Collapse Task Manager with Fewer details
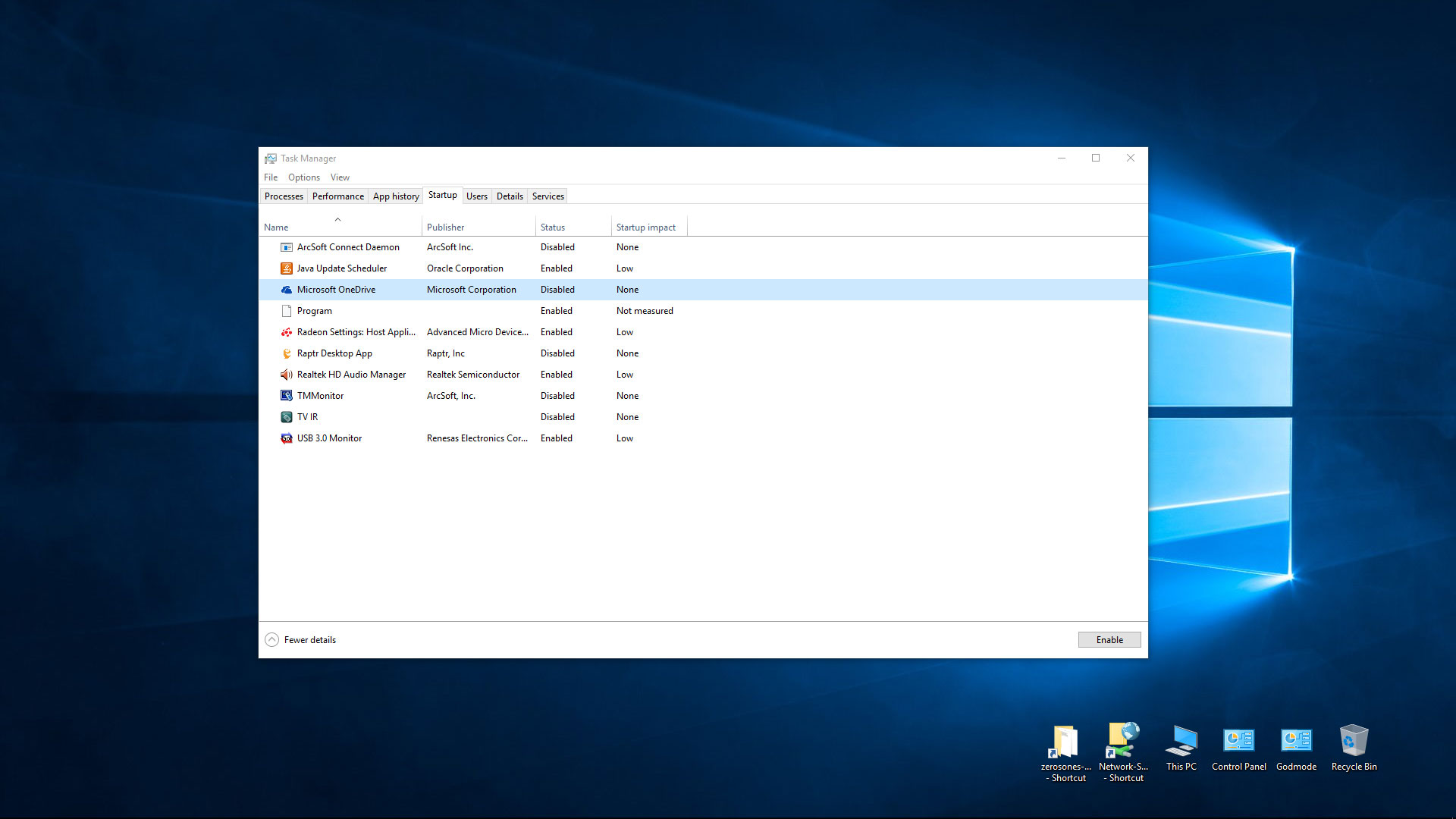The width and height of the screenshot is (1456, 819). (300, 640)
